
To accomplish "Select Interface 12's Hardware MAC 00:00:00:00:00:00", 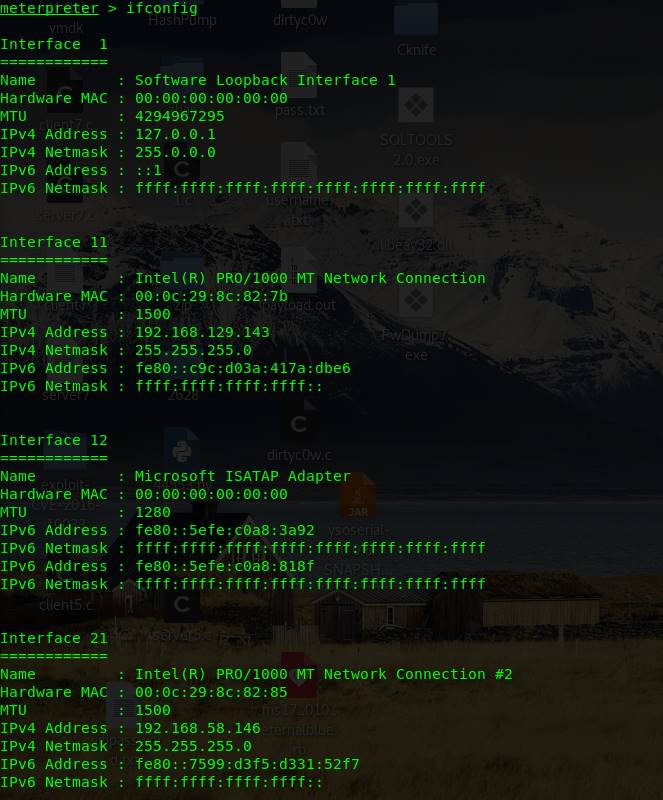I will (x=211, y=494).
